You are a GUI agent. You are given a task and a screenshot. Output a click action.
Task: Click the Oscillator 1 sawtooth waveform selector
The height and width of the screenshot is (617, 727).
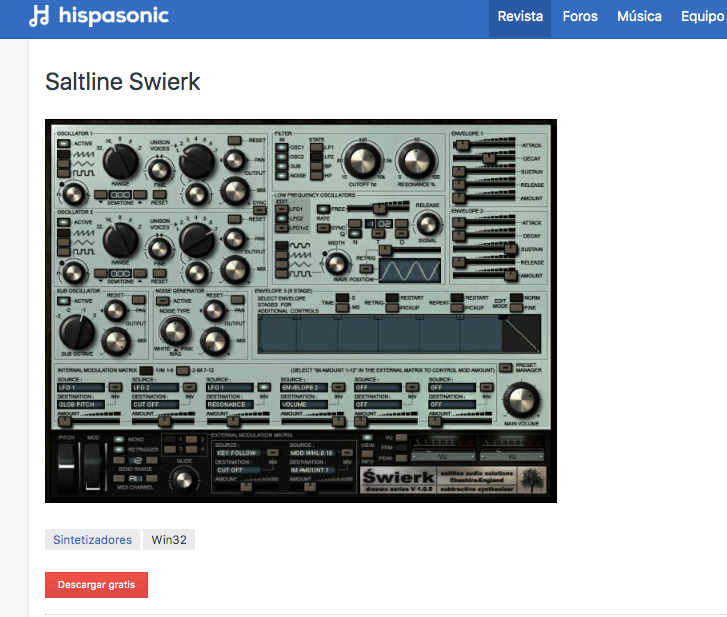64,154
